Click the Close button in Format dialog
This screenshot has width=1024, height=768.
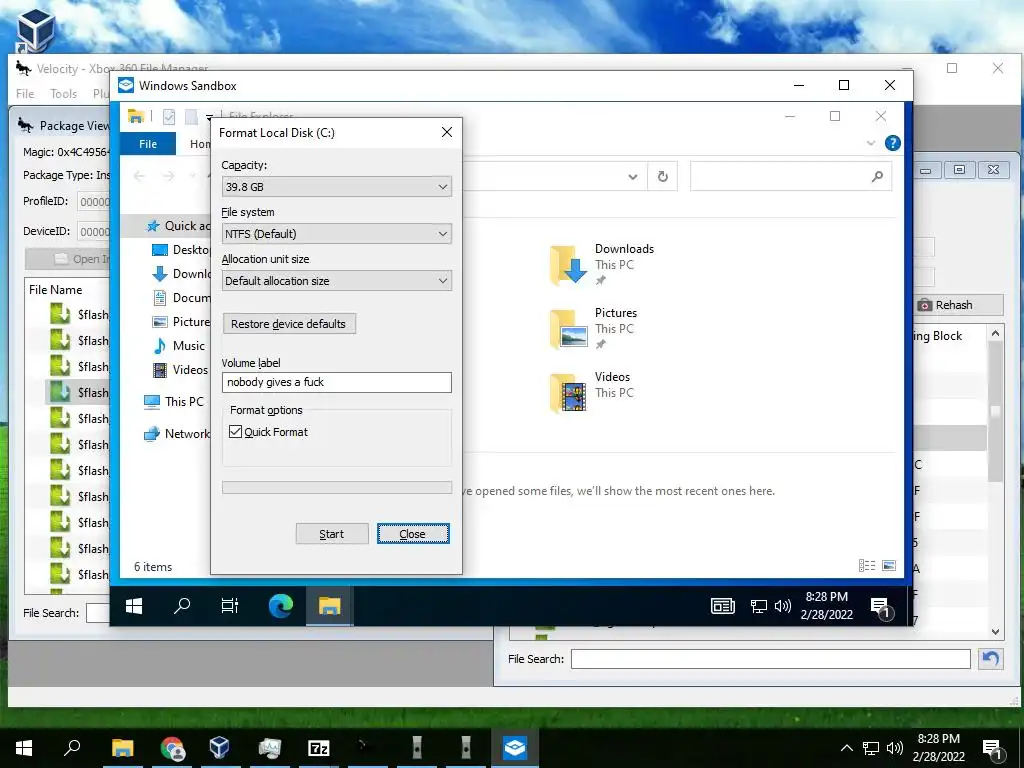tap(413, 534)
